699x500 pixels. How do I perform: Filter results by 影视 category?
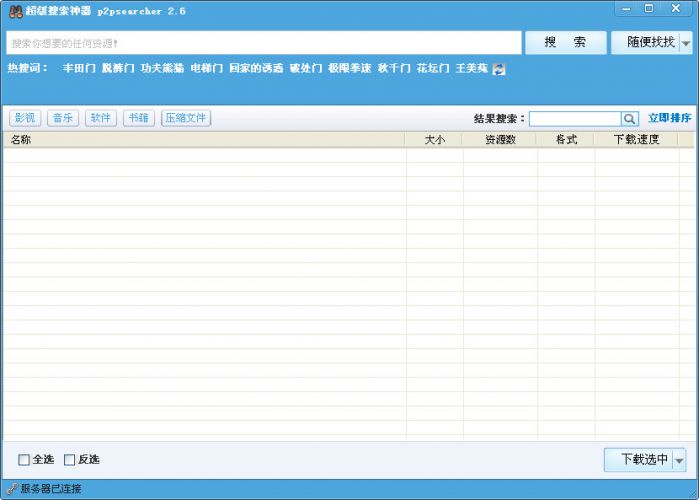point(25,118)
